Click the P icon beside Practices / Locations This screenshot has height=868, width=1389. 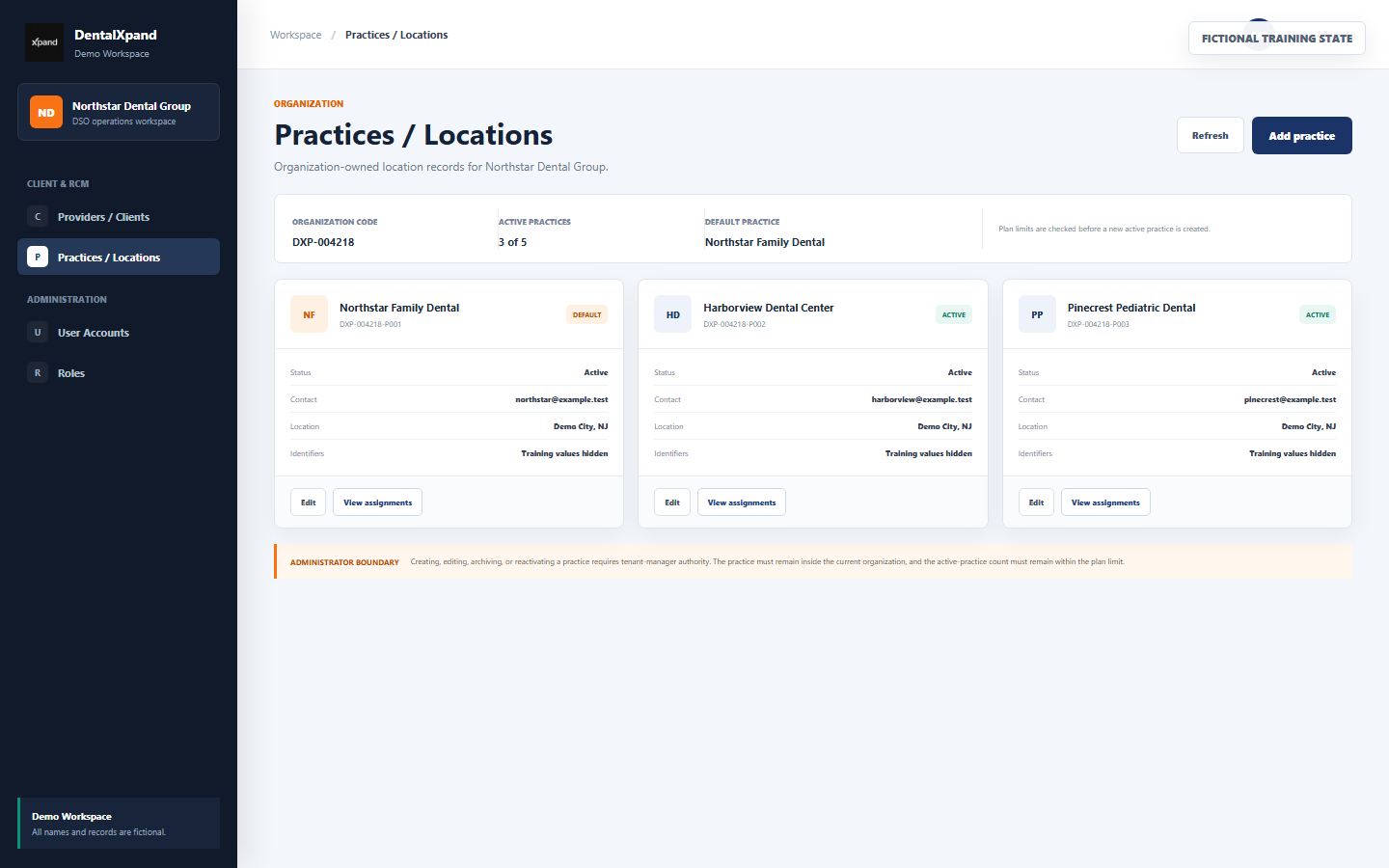coord(38,258)
